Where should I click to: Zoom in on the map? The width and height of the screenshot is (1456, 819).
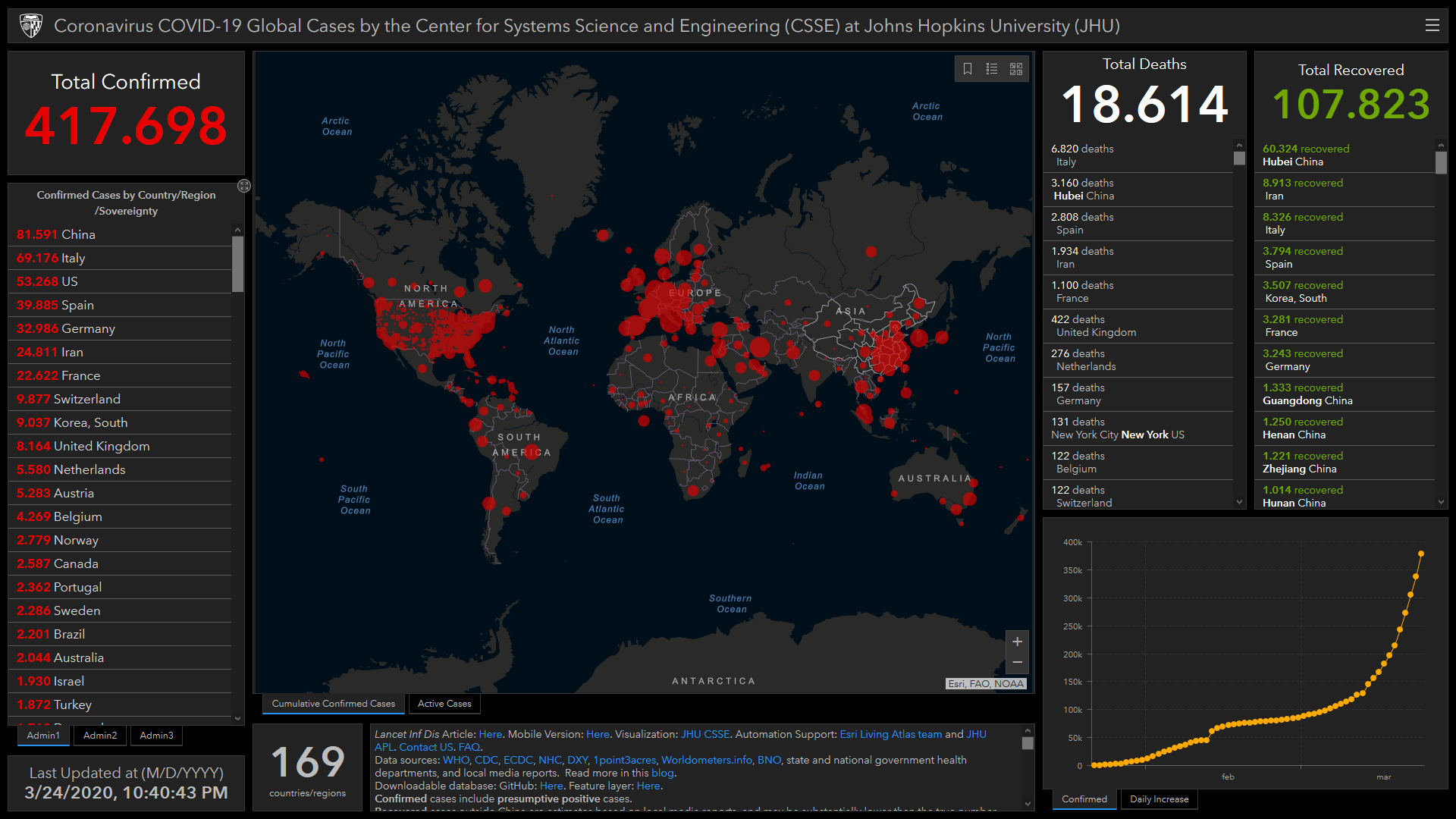click(x=1017, y=642)
